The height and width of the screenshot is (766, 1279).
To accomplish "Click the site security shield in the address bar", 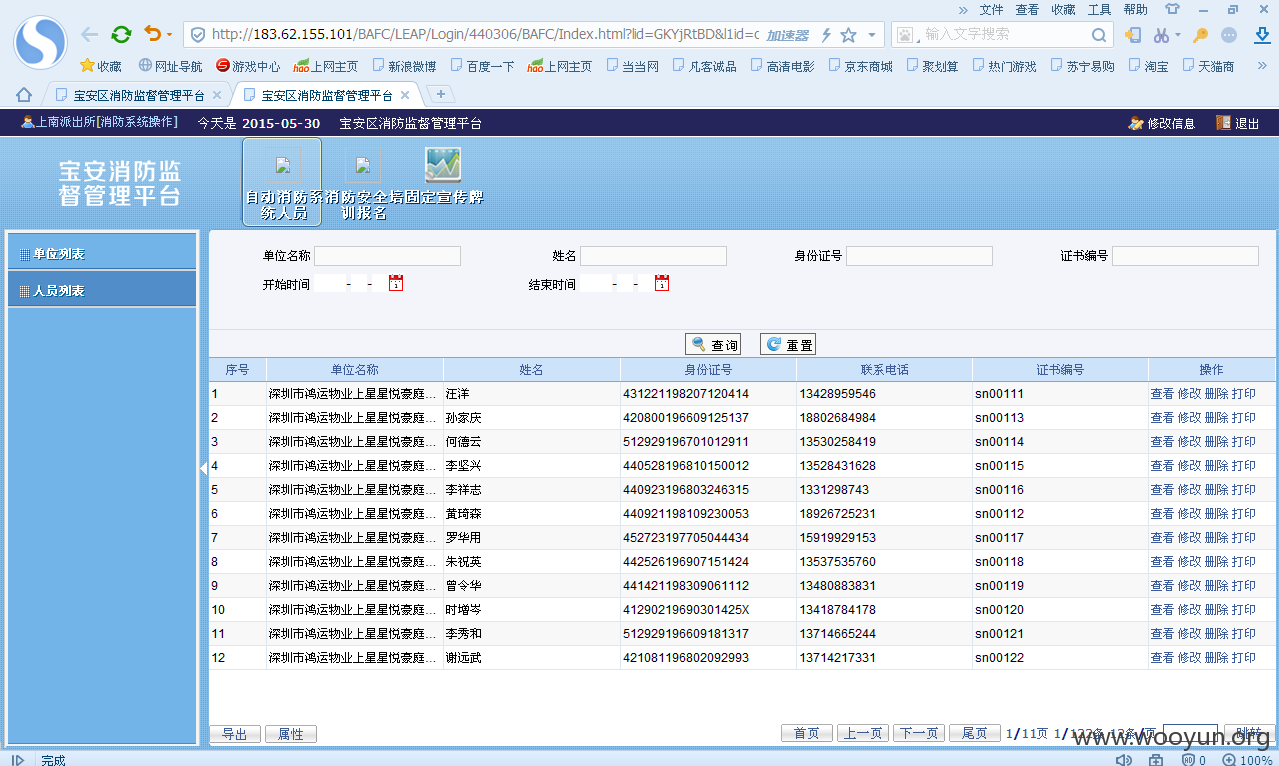I will click(198, 35).
